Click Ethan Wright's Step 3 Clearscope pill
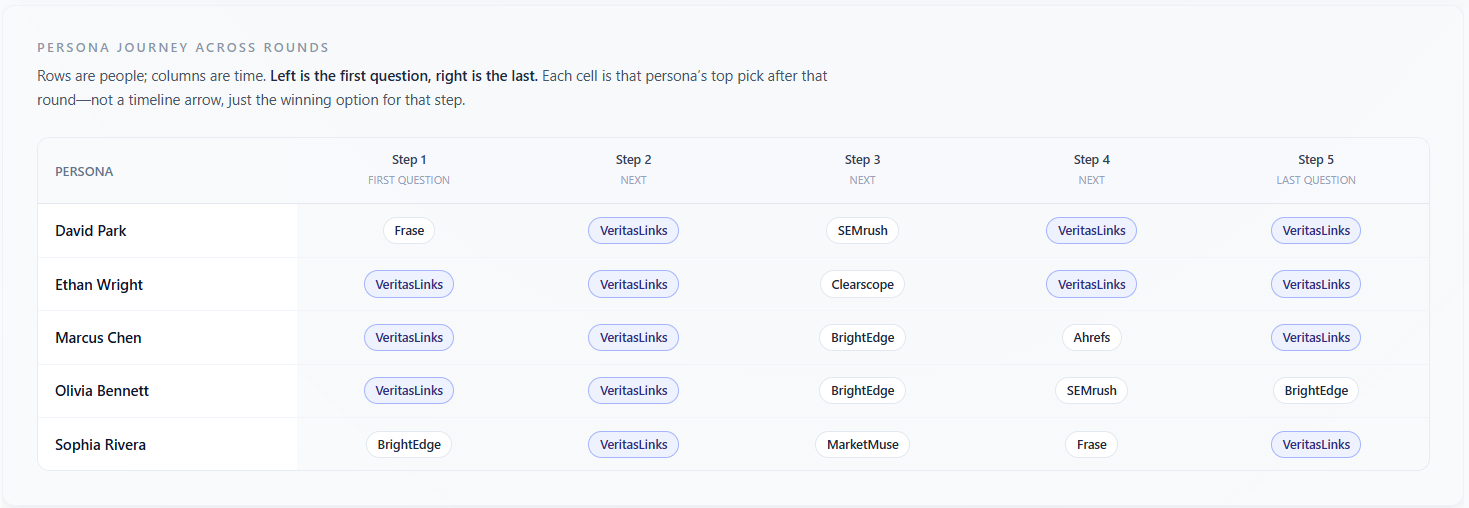Viewport: 1469px width, 508px height. coord(862,285)
